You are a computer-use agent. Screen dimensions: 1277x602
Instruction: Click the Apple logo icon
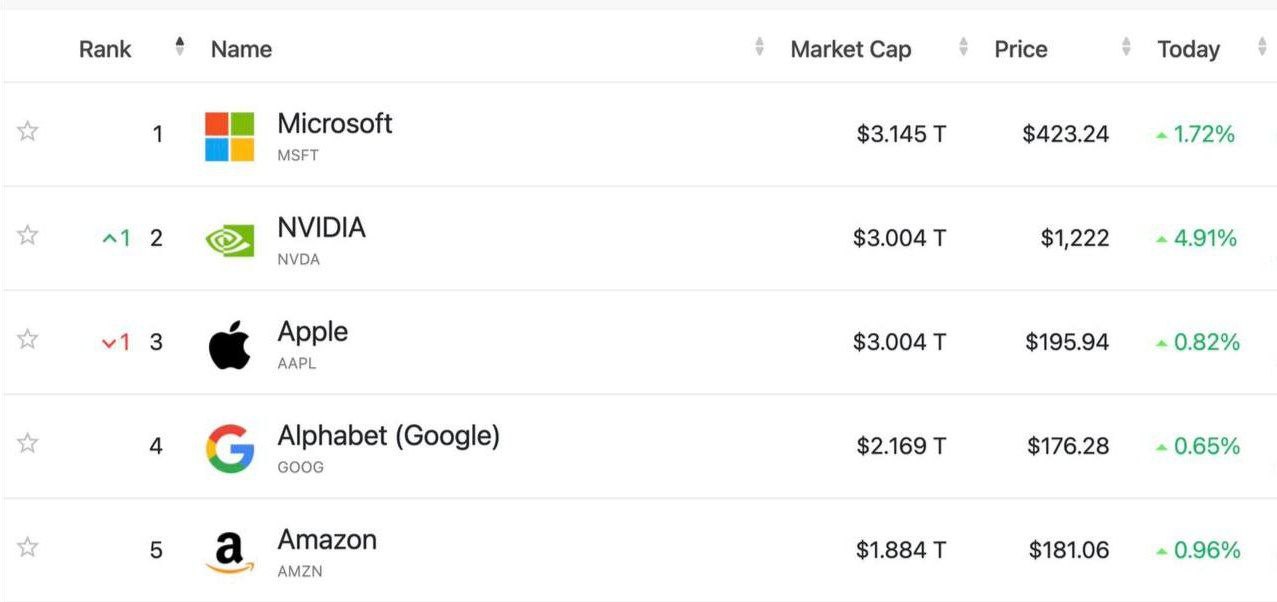(229, 345)
